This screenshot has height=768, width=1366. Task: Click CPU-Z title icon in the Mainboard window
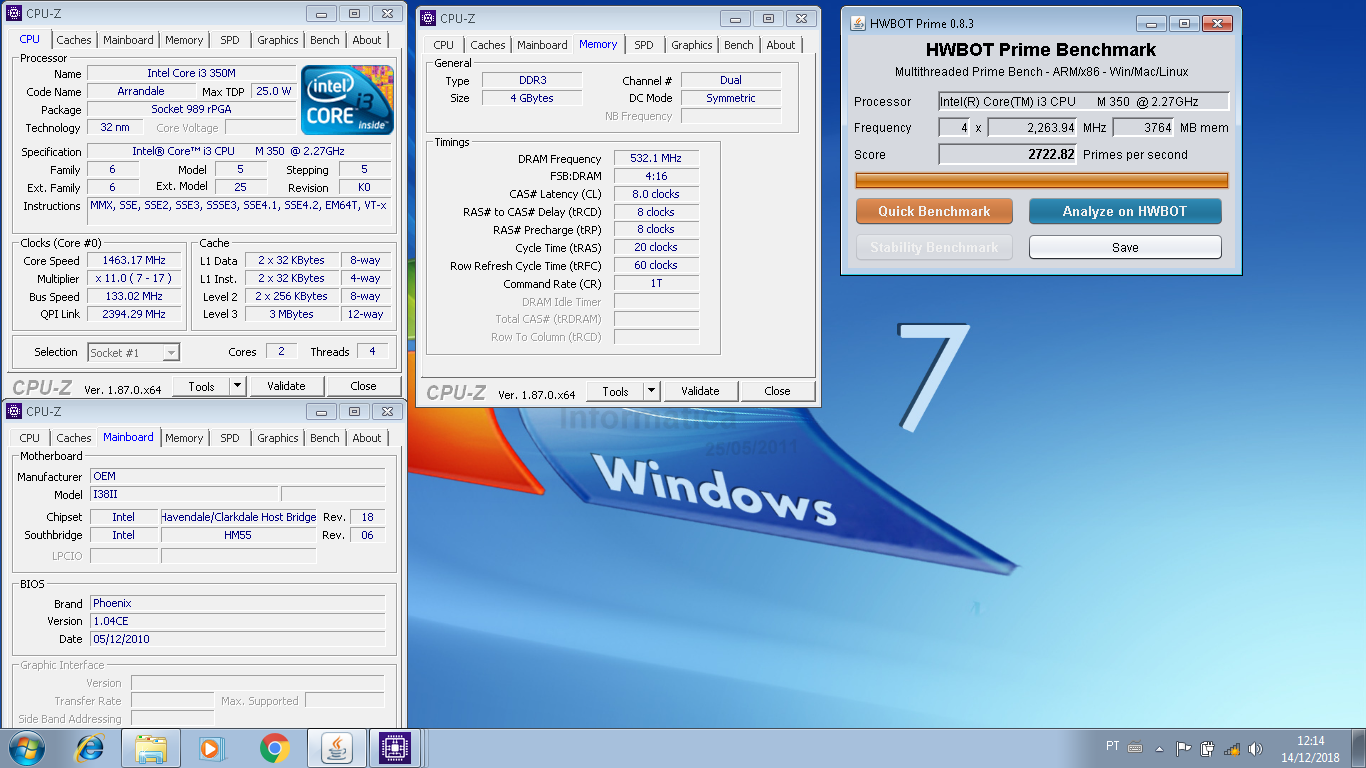coord(14,411)
